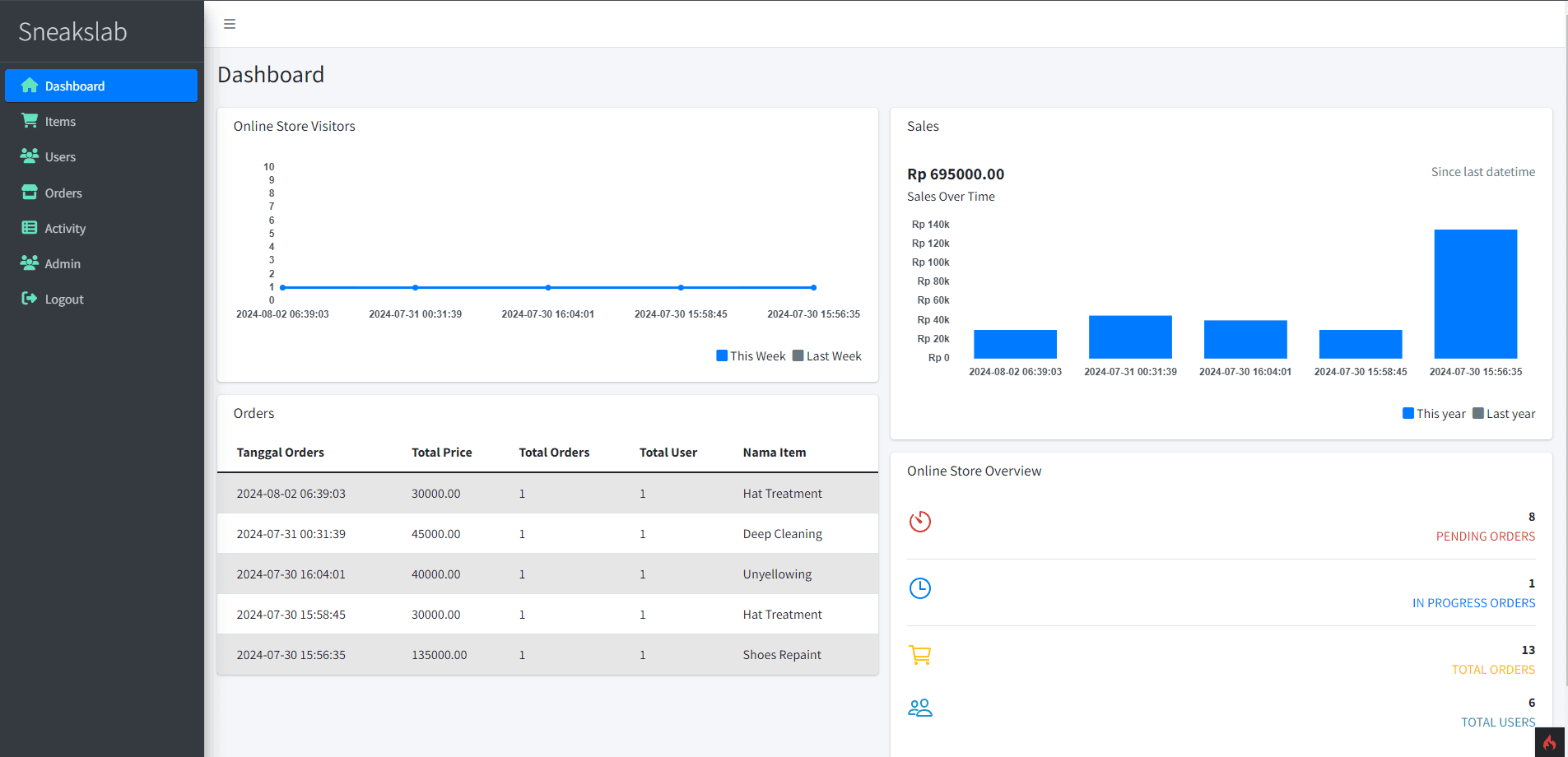Toggle the This Week legend series

[751, 356]
